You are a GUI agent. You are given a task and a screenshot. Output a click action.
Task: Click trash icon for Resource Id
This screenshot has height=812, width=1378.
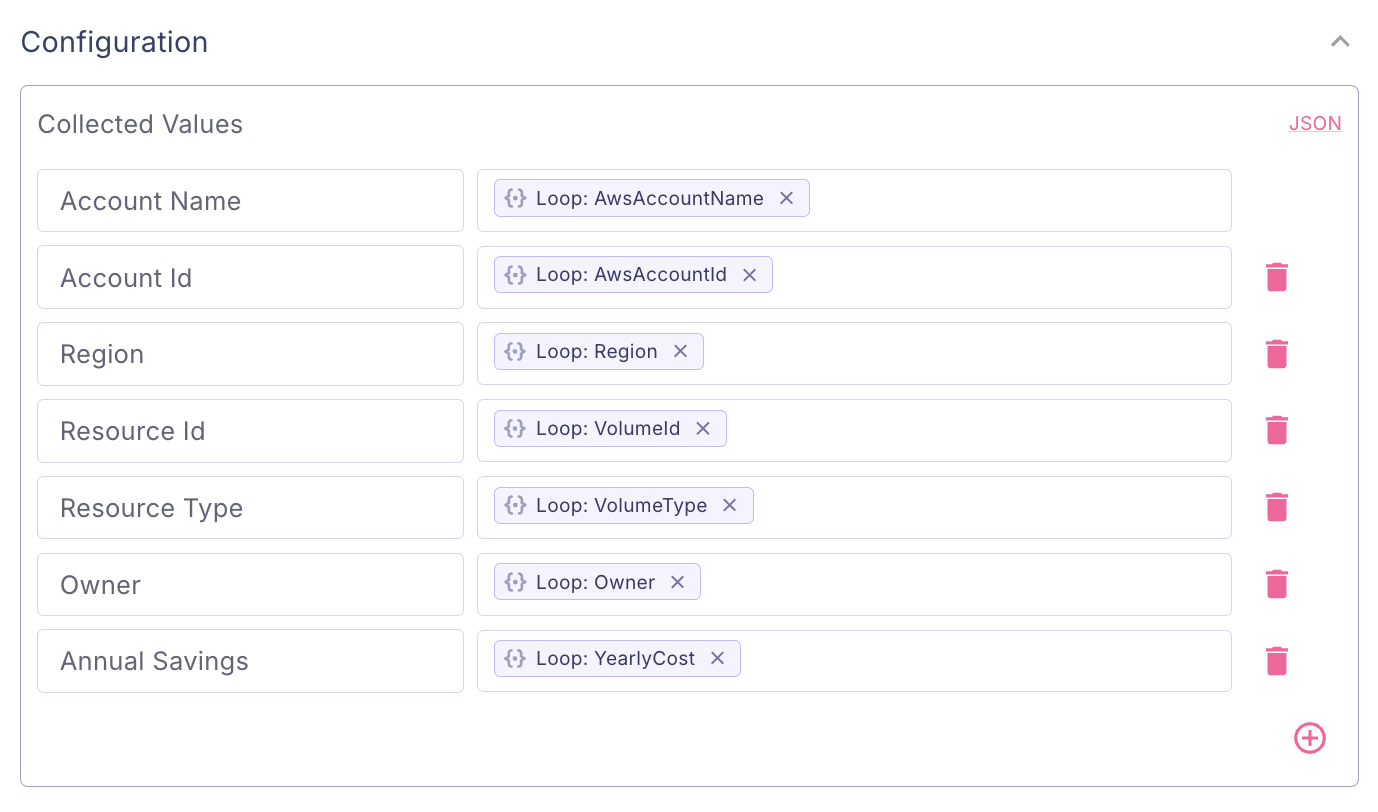1276,430
